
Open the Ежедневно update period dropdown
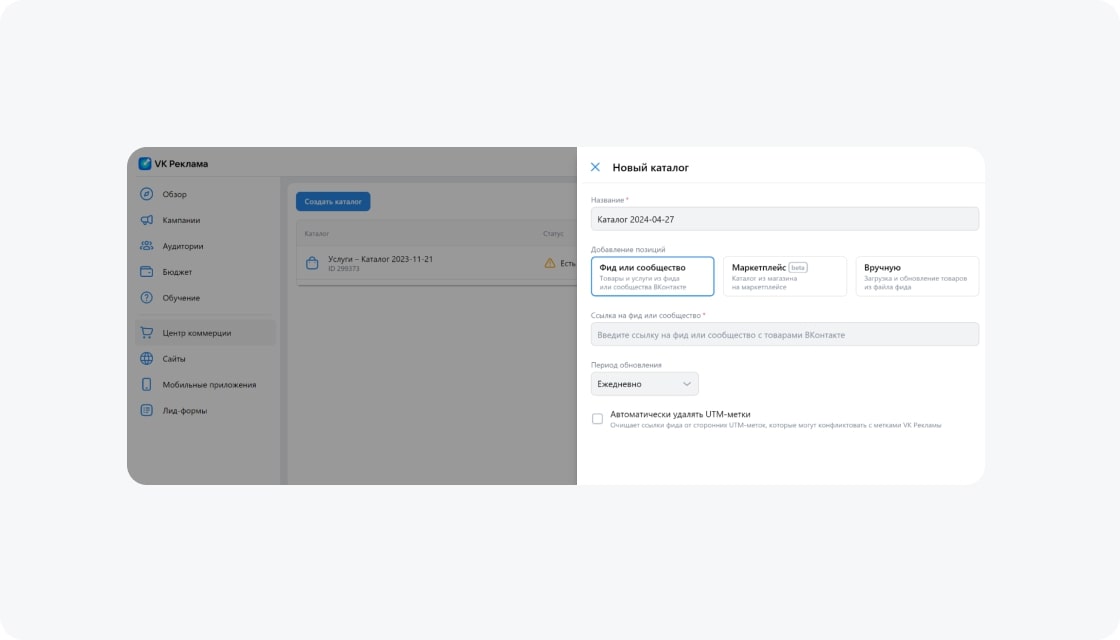tap(644, 384)
